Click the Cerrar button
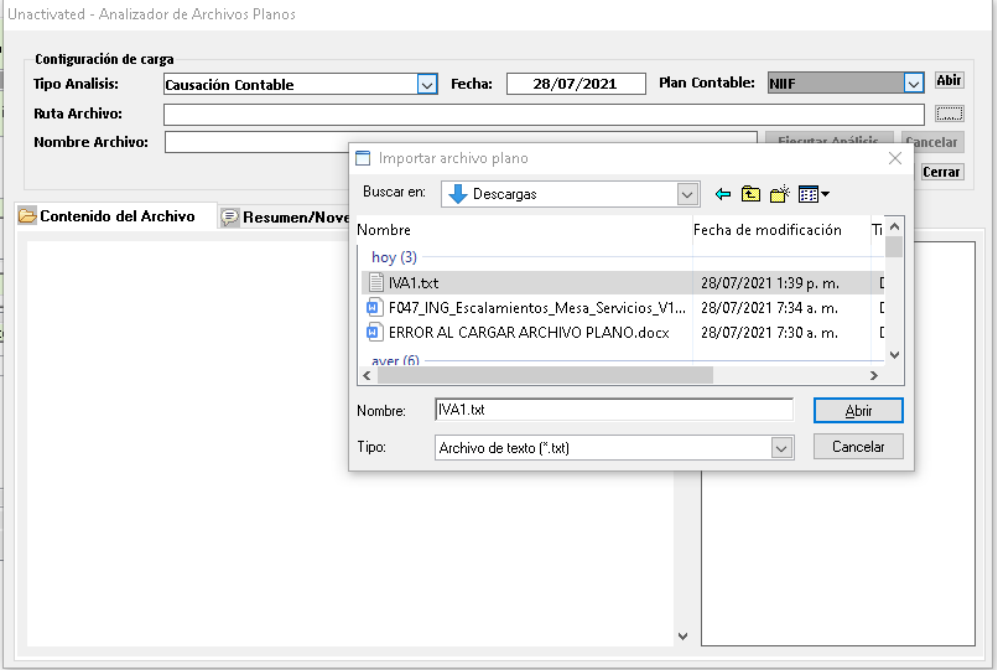Screen dimensions: 997x670 [x=941, y=172]
